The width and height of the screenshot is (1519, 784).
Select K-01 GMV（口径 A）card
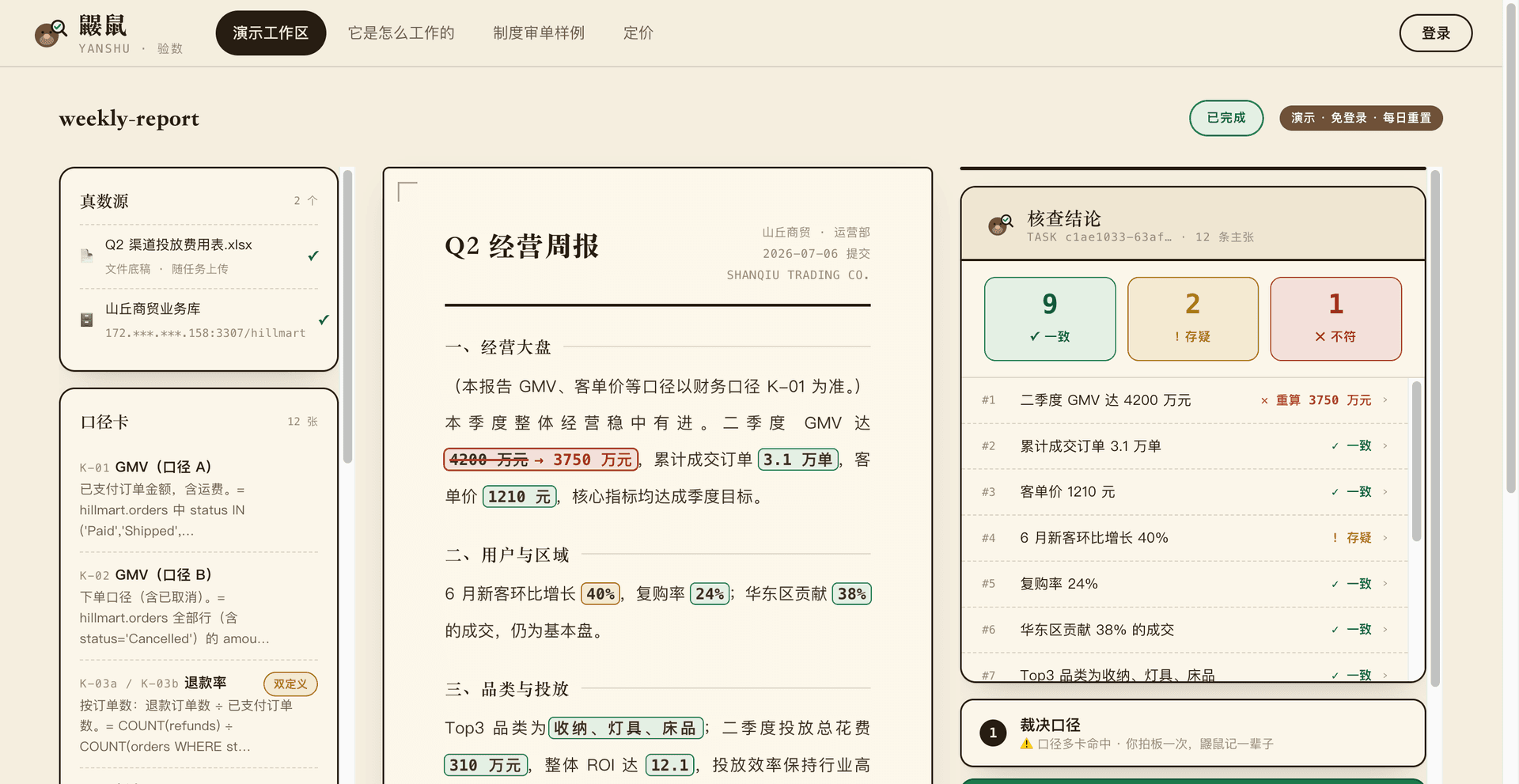tap(199, 498)
